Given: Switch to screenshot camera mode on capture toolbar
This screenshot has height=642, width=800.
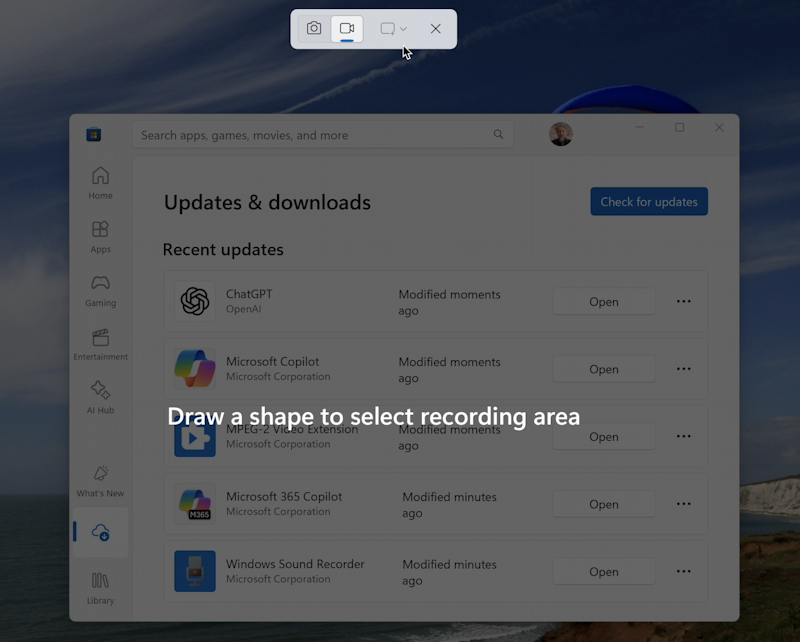Looking at the screenshot, I should pos(313,29).
